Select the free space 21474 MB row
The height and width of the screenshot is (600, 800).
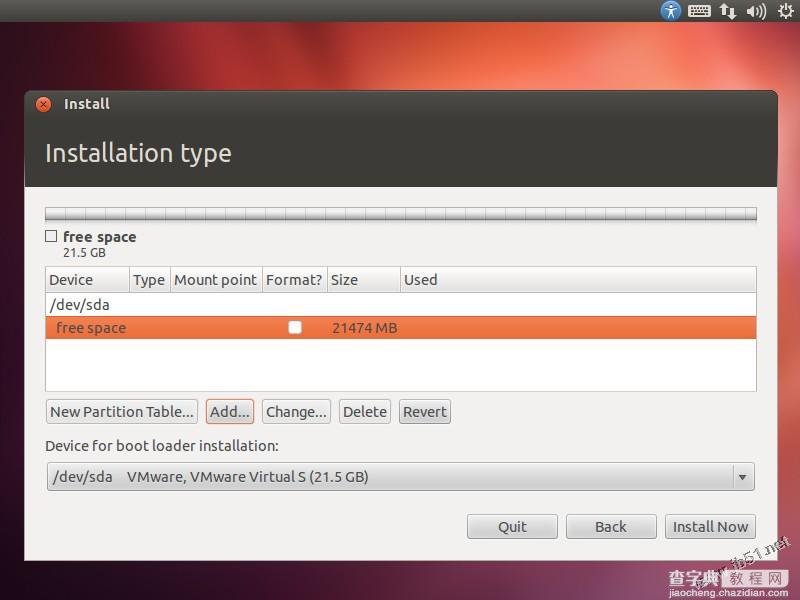[x=401, y=328]
